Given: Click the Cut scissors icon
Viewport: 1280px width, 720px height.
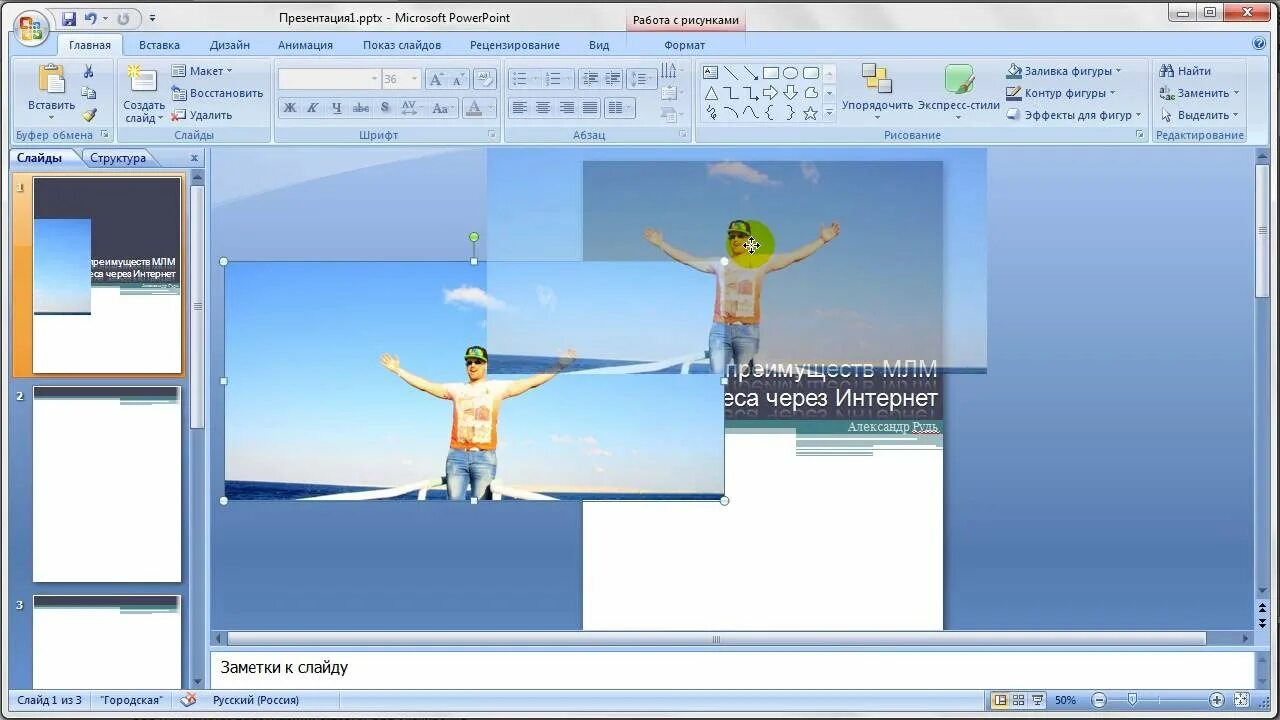Looking at the screenshot, I should pyautogui.click(x=88, y=71).
